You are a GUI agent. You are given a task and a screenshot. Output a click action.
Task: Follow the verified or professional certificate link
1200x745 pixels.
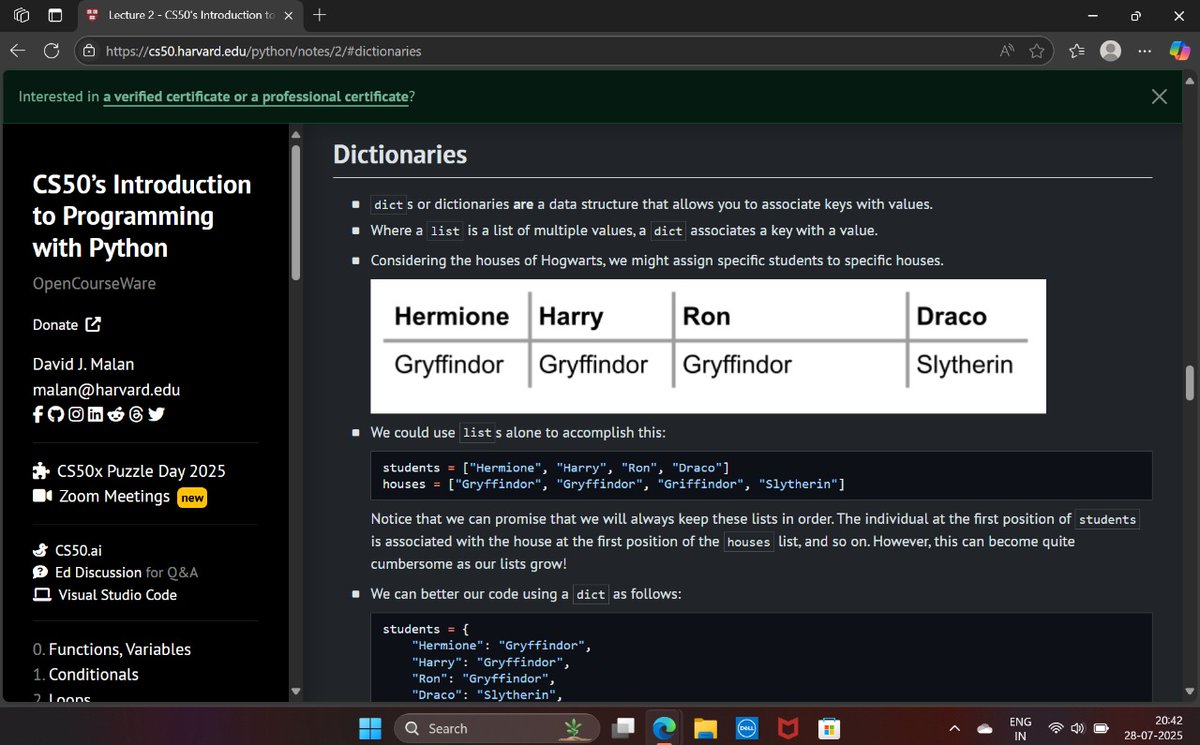255,97
